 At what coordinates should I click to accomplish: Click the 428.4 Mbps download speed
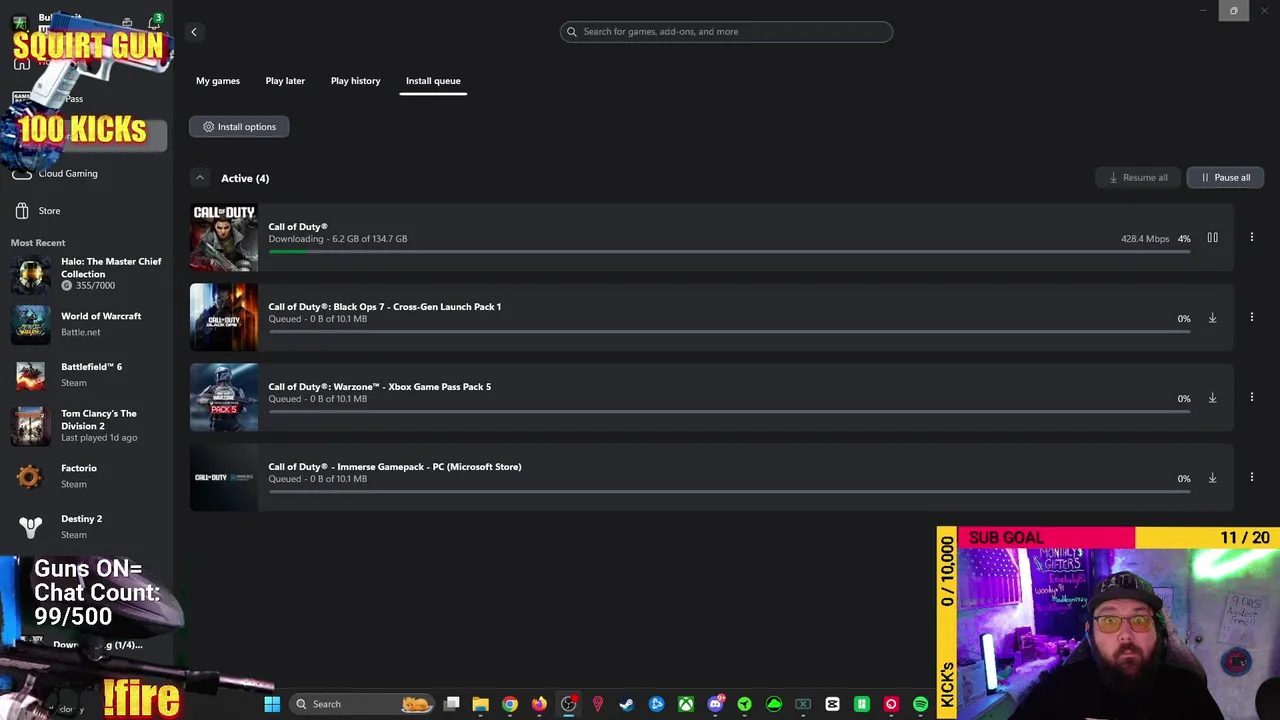pos(1145,239)
